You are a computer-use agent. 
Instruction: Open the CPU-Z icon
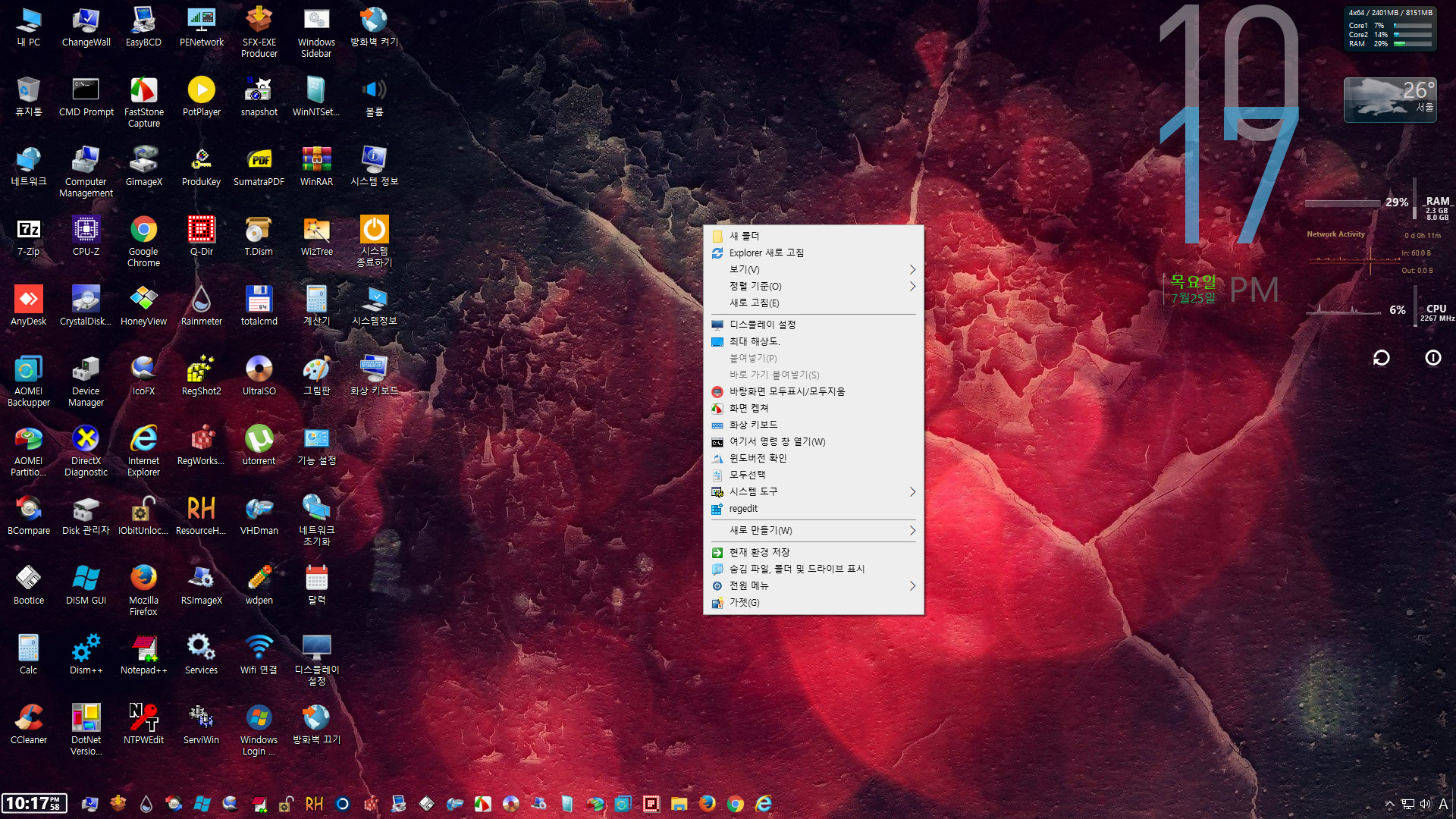[86, 237]
